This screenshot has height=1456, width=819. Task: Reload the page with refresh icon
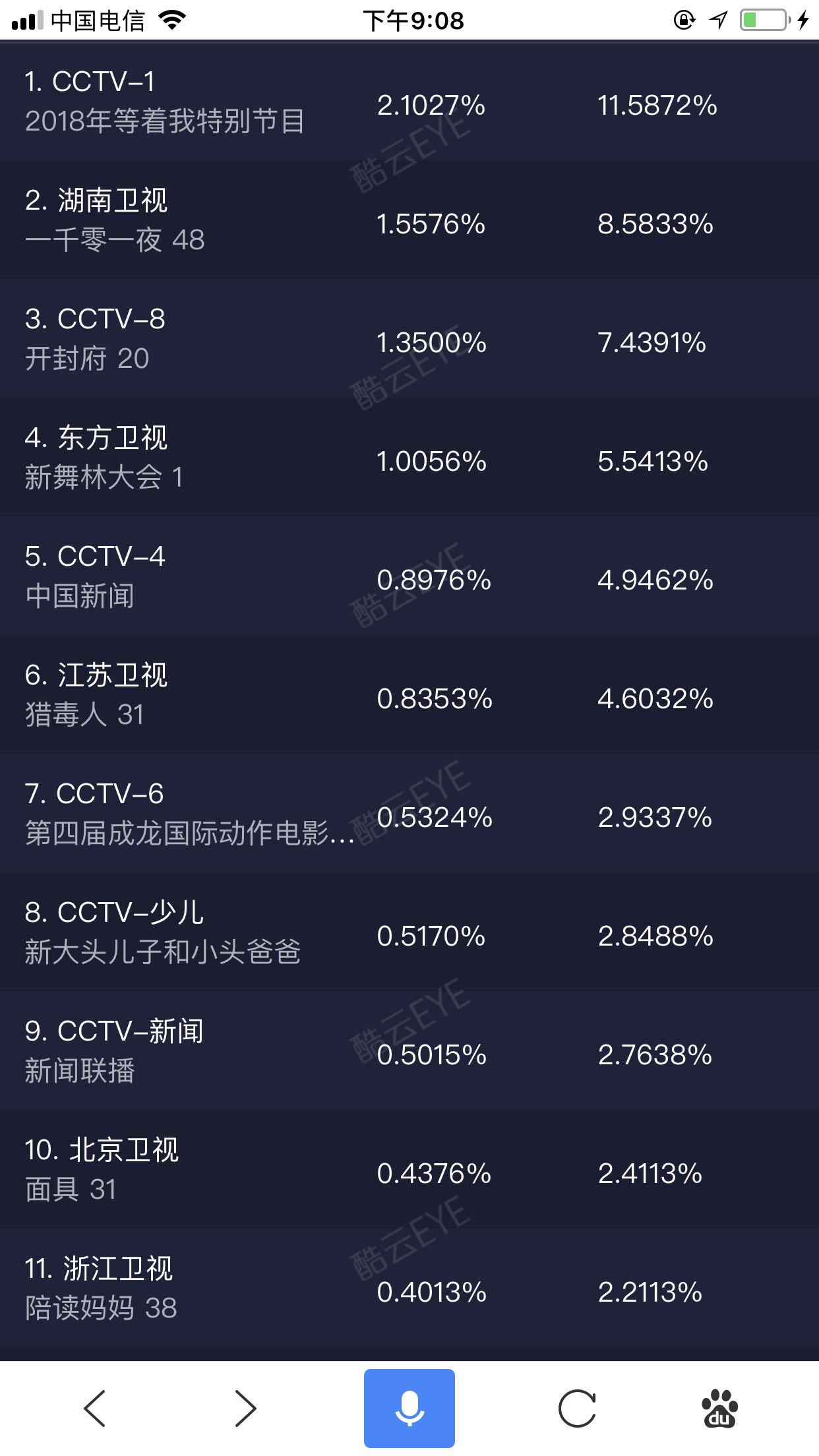[x=578, y=1409]
